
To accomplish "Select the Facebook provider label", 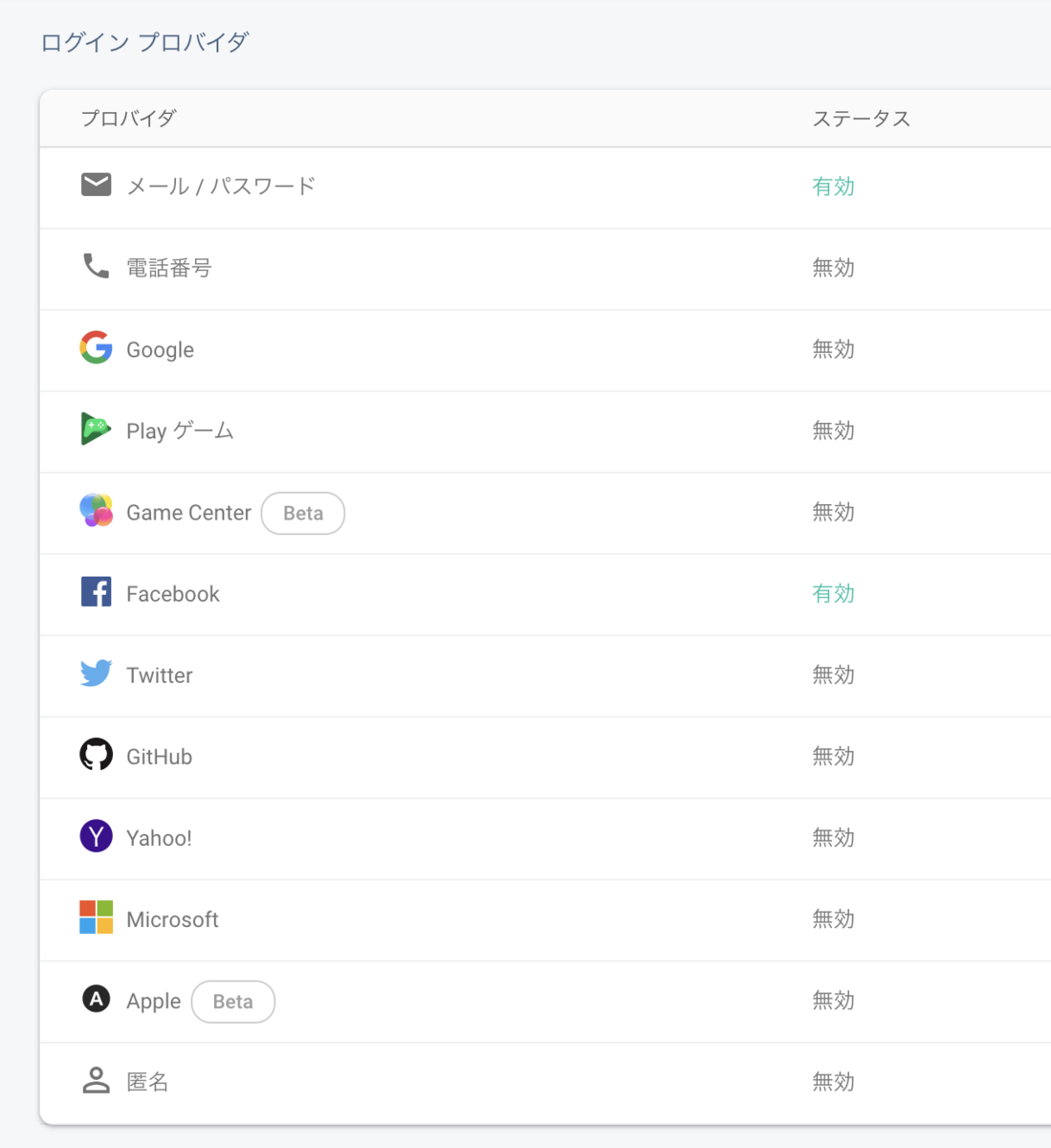I will (x=173, y=594).
